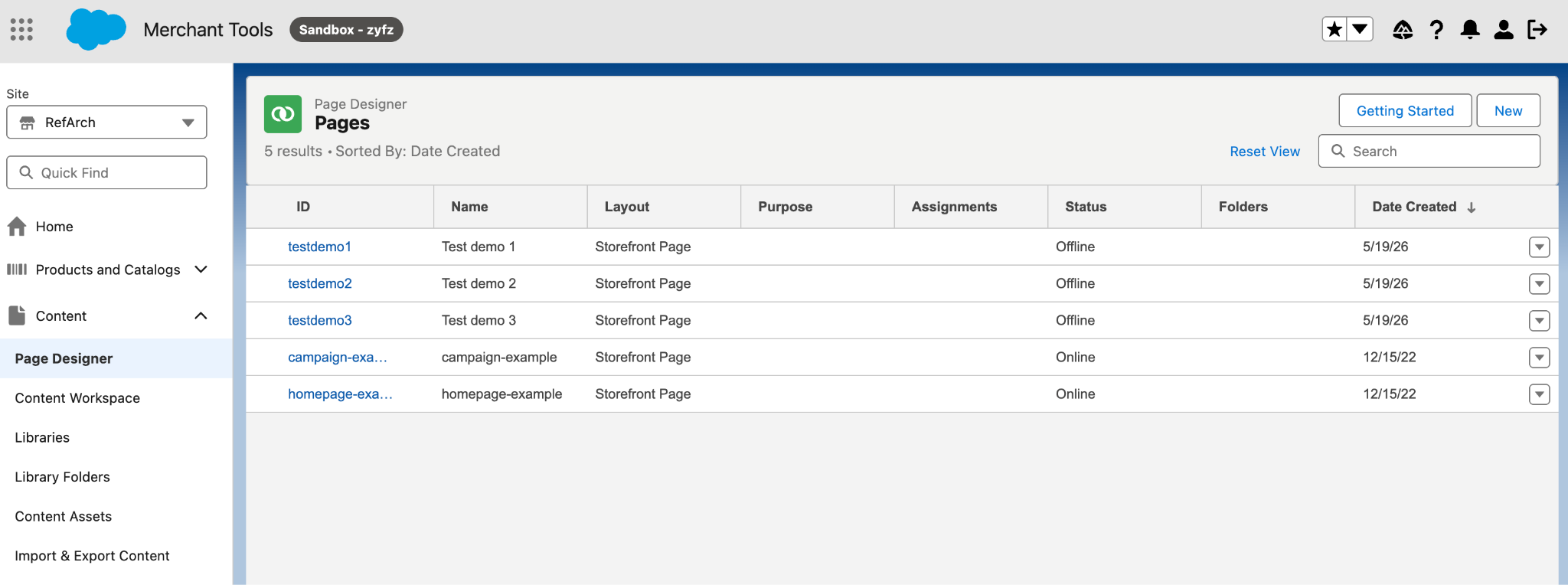Click Storefront Page layout in testdemo3 row
This screenshot has height=585, width=1568.
click(642, 320)
